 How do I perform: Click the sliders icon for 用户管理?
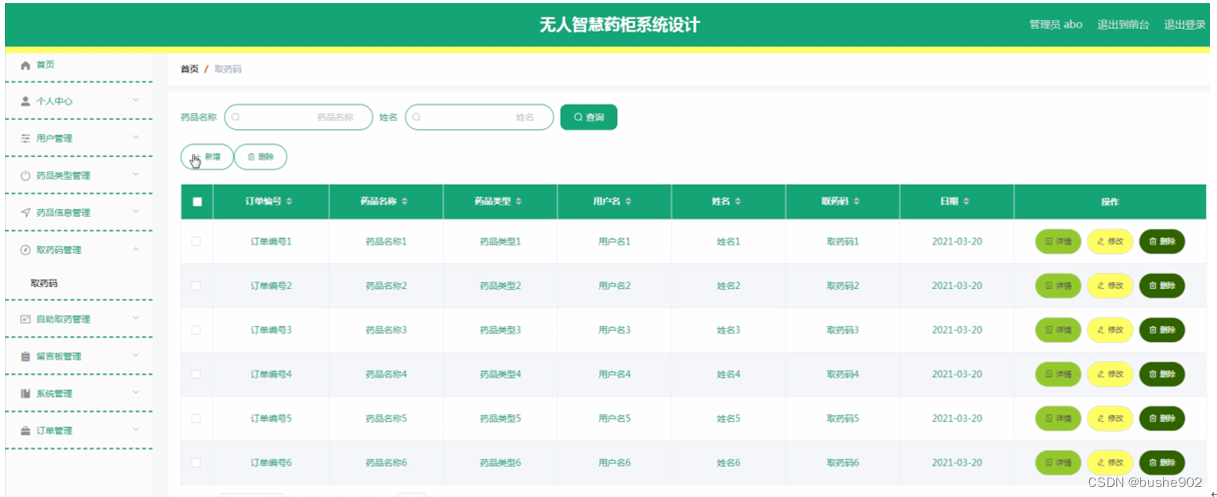(26, 138)
